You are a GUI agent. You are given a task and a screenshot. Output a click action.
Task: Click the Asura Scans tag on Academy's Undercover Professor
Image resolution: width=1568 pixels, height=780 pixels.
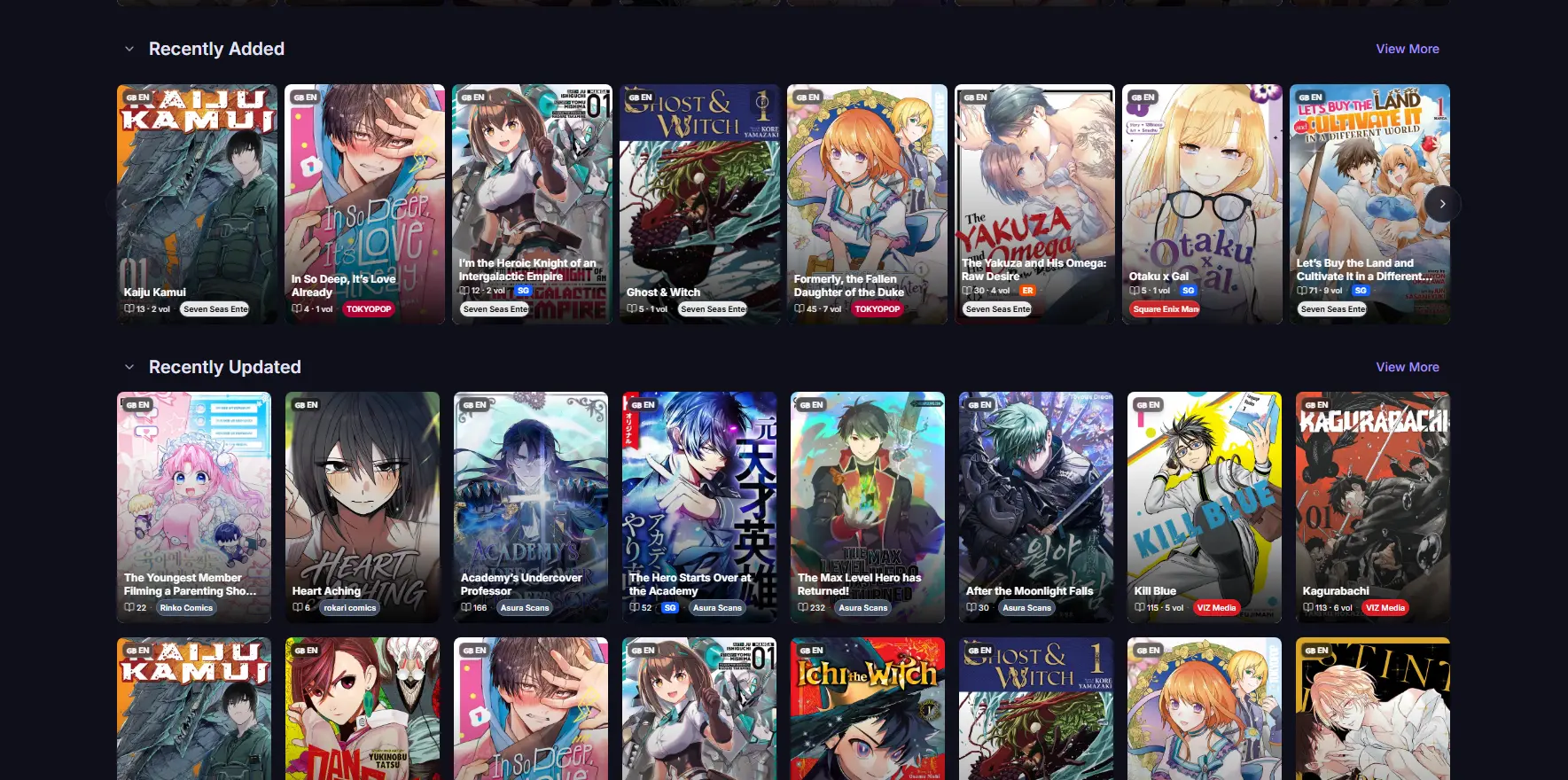pyautogui.click(x=525, y=608)
